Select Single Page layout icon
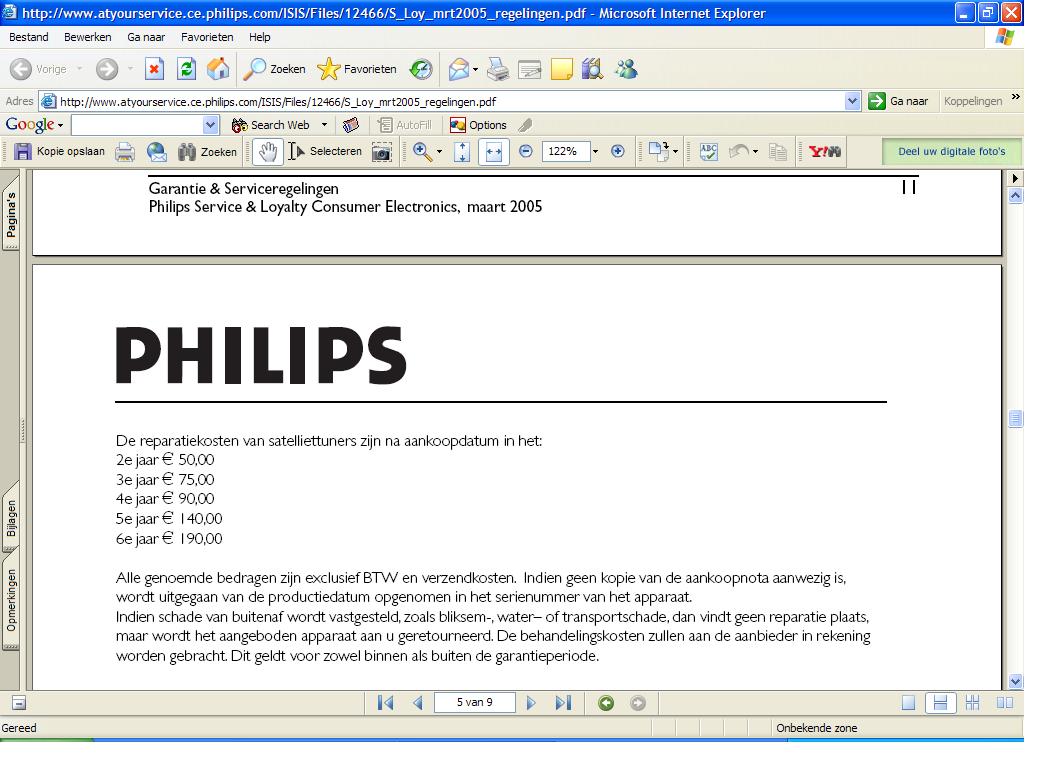Image resolution: width=1037 pixels, height=778 pixels. click(909, 703)
